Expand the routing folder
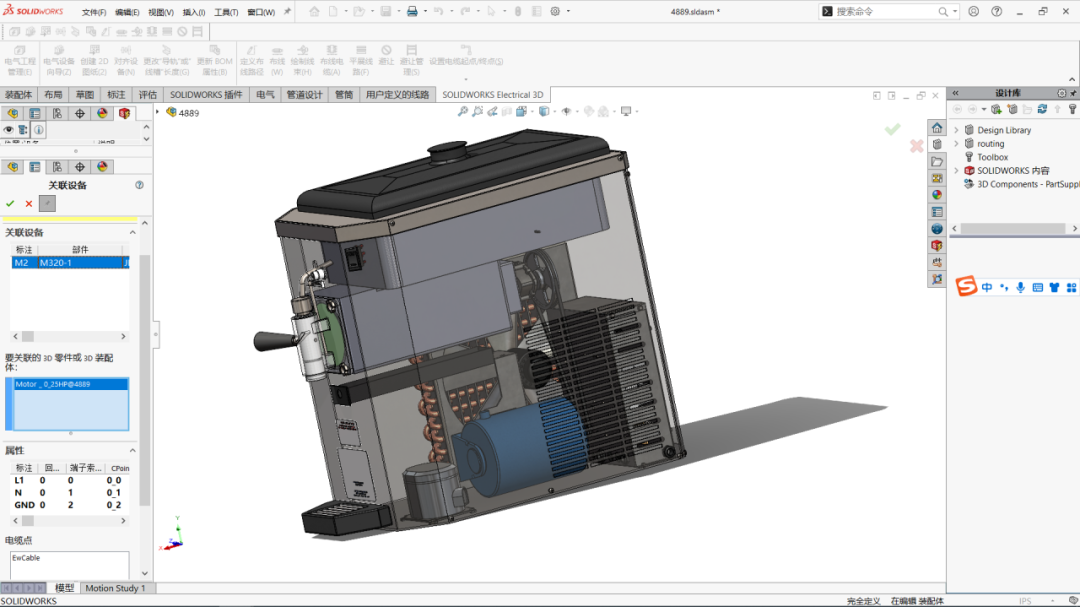The width and height of the screenshot is (1080, 607). 958,143
